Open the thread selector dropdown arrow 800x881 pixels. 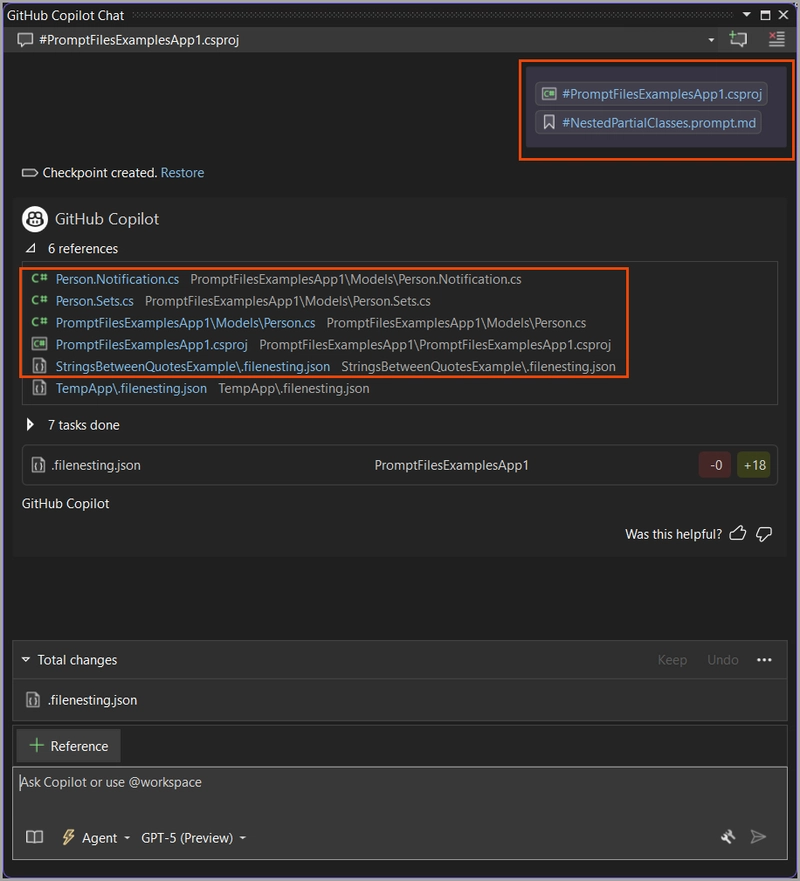click(711, 40)
